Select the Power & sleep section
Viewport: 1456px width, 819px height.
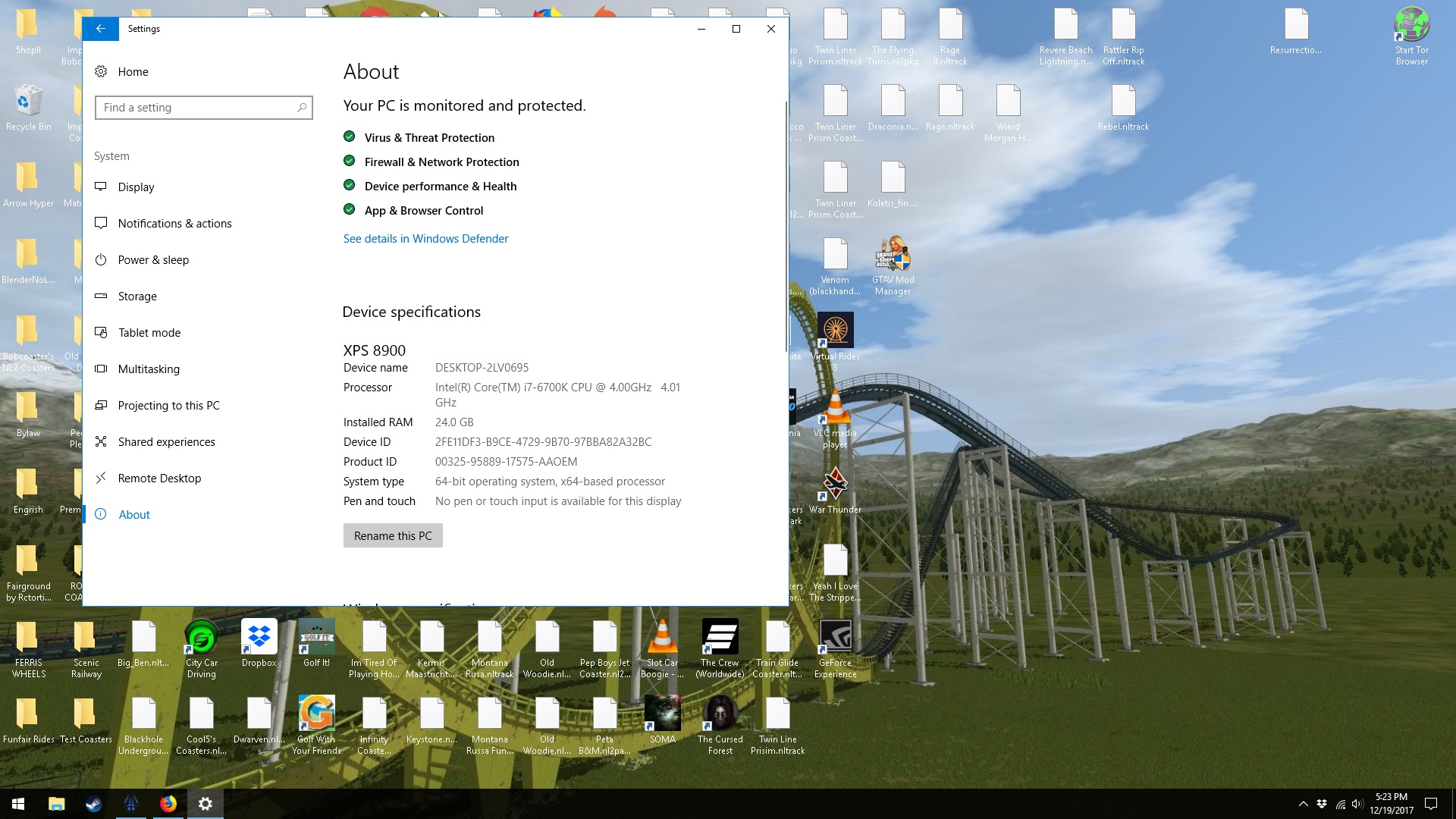tap(153, 260)
